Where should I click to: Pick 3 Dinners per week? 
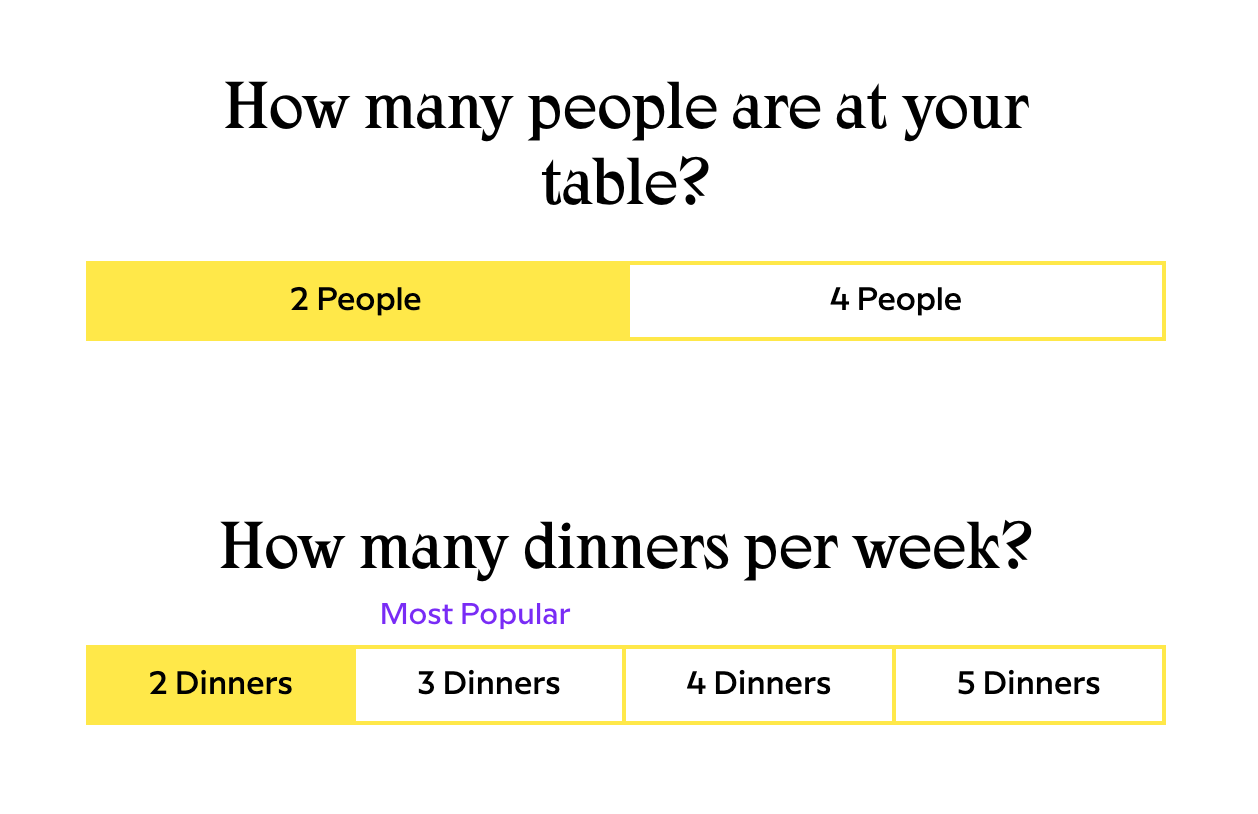point(489,684)
